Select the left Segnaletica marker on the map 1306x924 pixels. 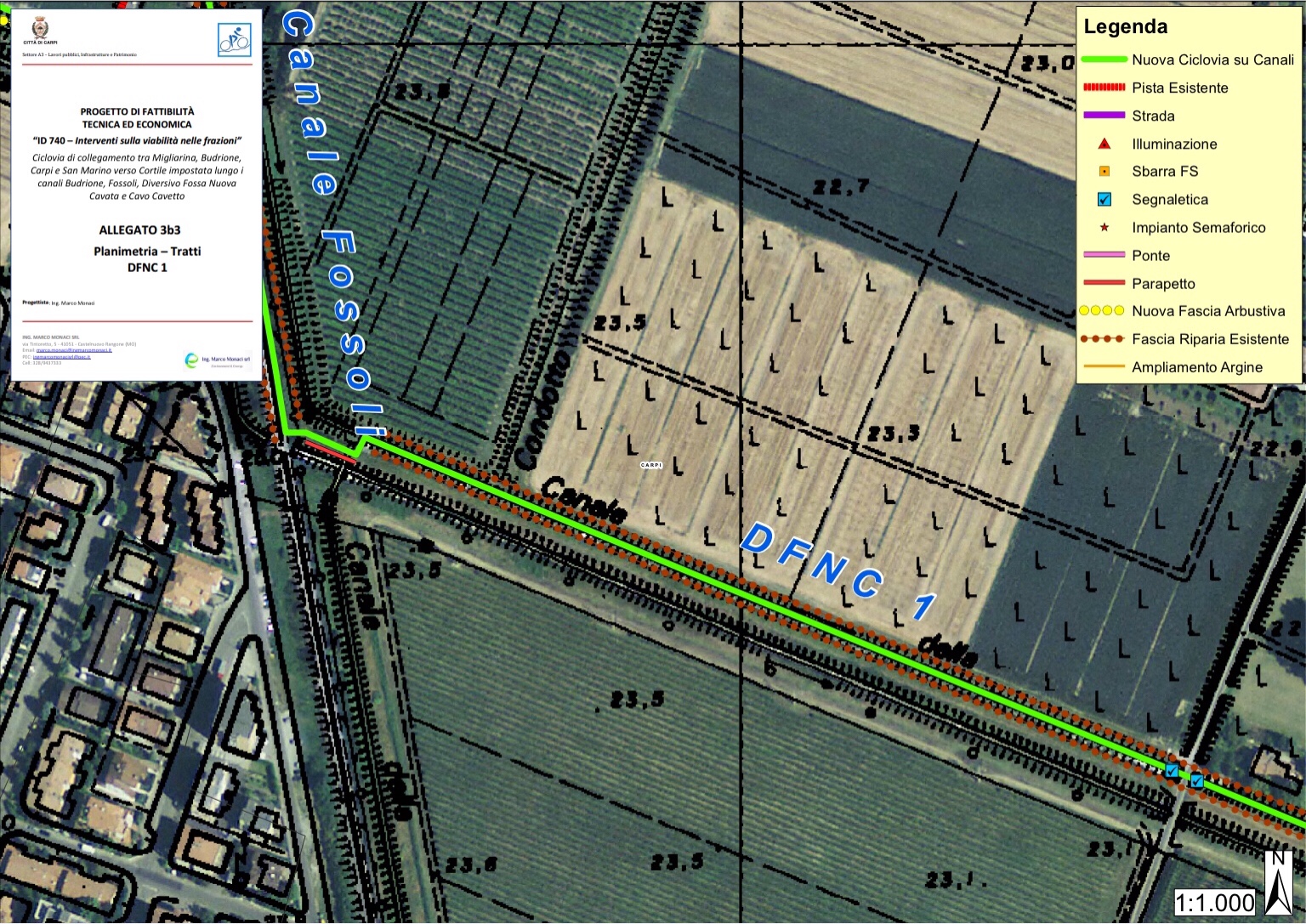(x=1172, y=771)
